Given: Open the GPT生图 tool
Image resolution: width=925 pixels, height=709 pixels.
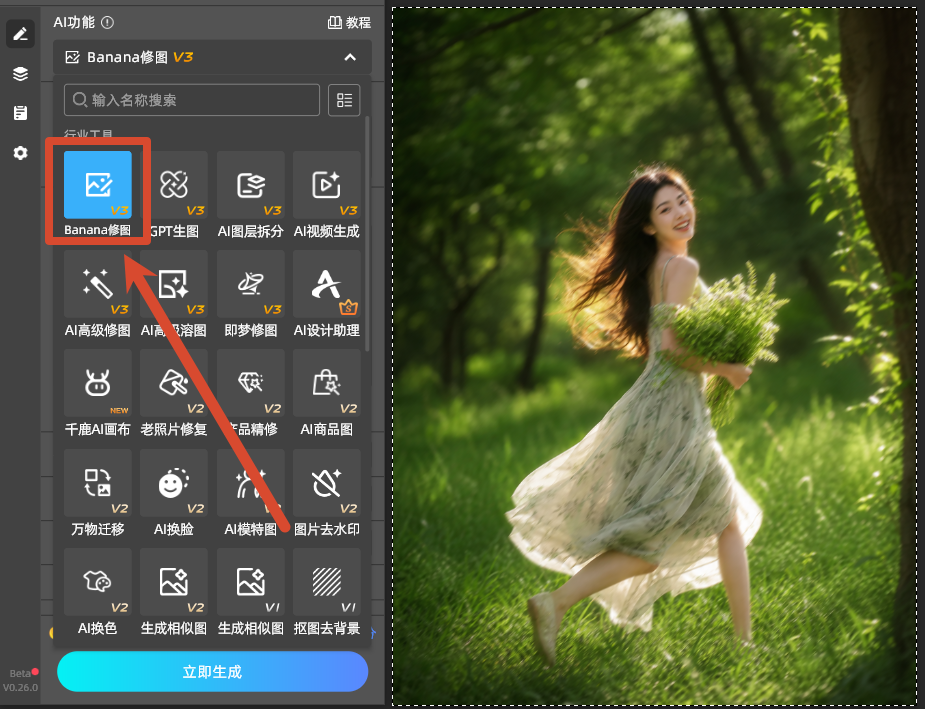Looking at the screenshot, I should click(174, 185).
